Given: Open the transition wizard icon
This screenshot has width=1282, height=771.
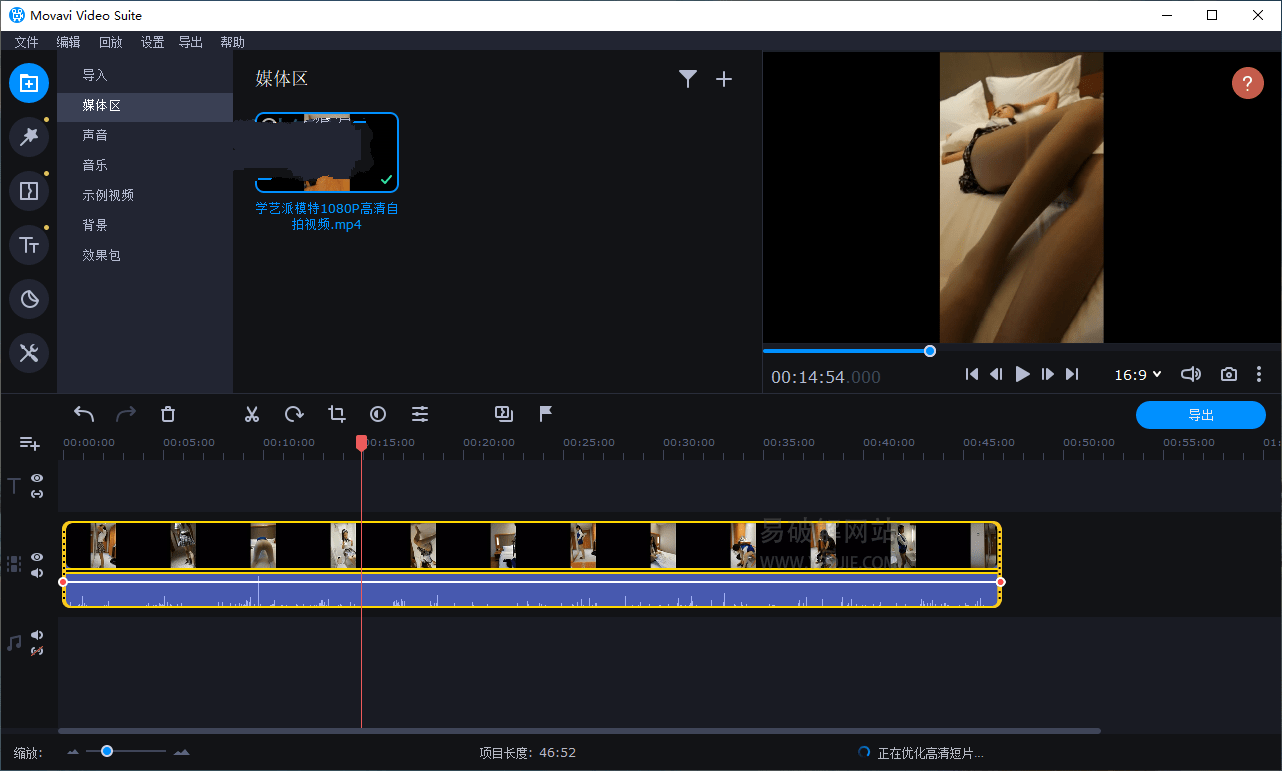Looking at the screenshot, I should click(504, 414).
